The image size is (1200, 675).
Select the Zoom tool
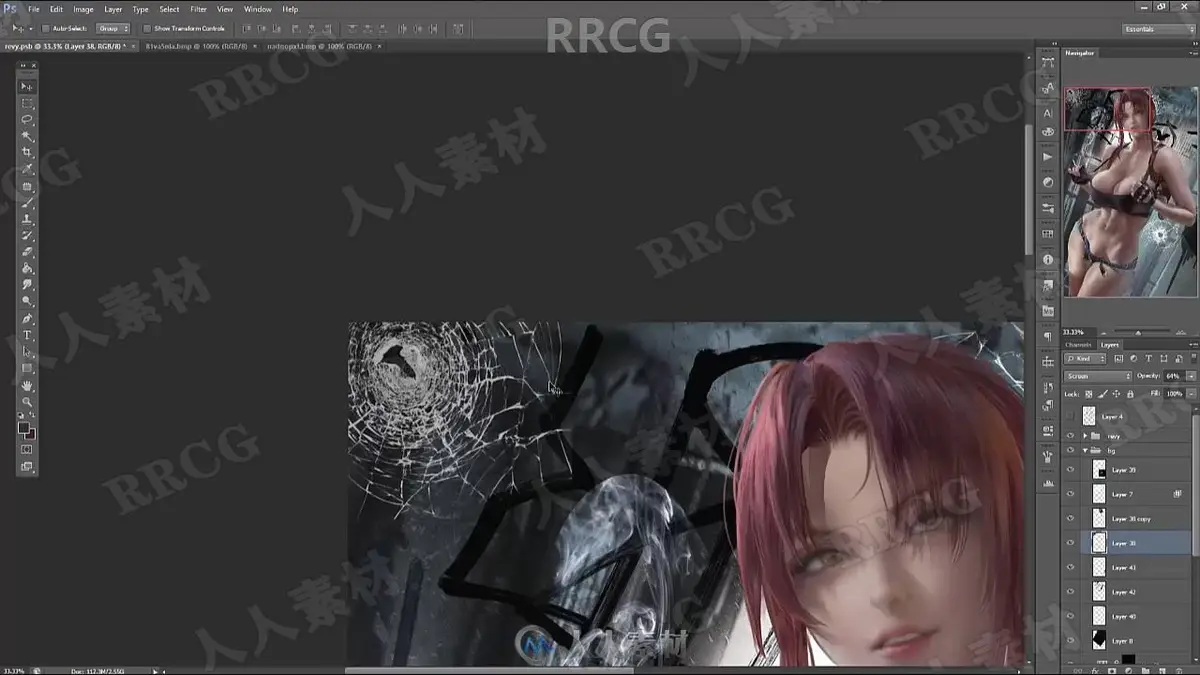pyautogui.click(x=27, y=402)
